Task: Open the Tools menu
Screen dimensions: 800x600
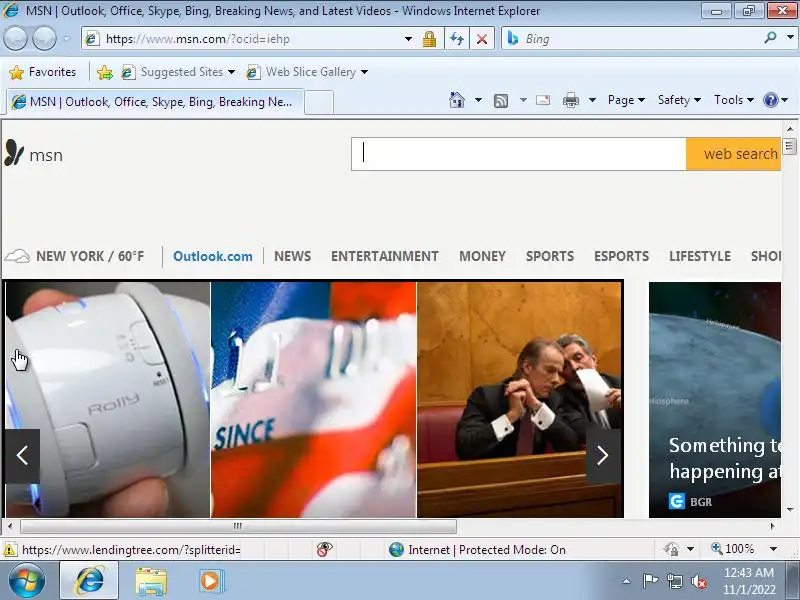Action: 734,100
